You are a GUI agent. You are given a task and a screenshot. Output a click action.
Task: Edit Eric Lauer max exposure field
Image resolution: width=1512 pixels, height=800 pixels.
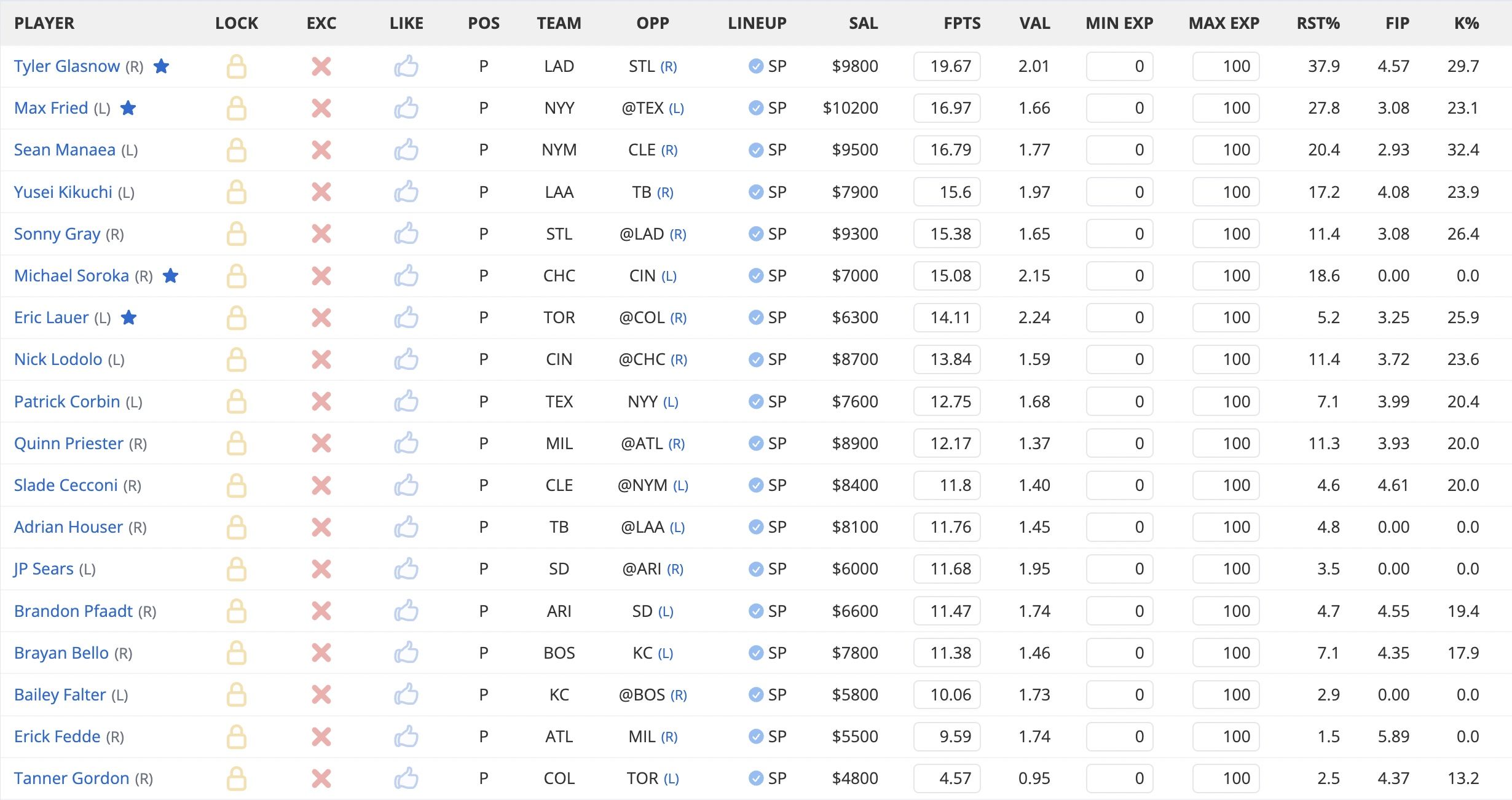pyautogui.click(x=1226, y=318)
